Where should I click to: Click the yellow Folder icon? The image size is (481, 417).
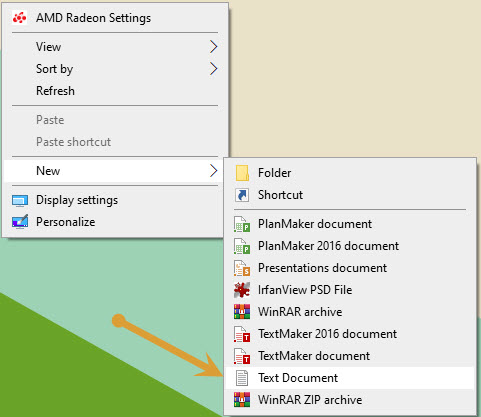(x=242, y=173)
